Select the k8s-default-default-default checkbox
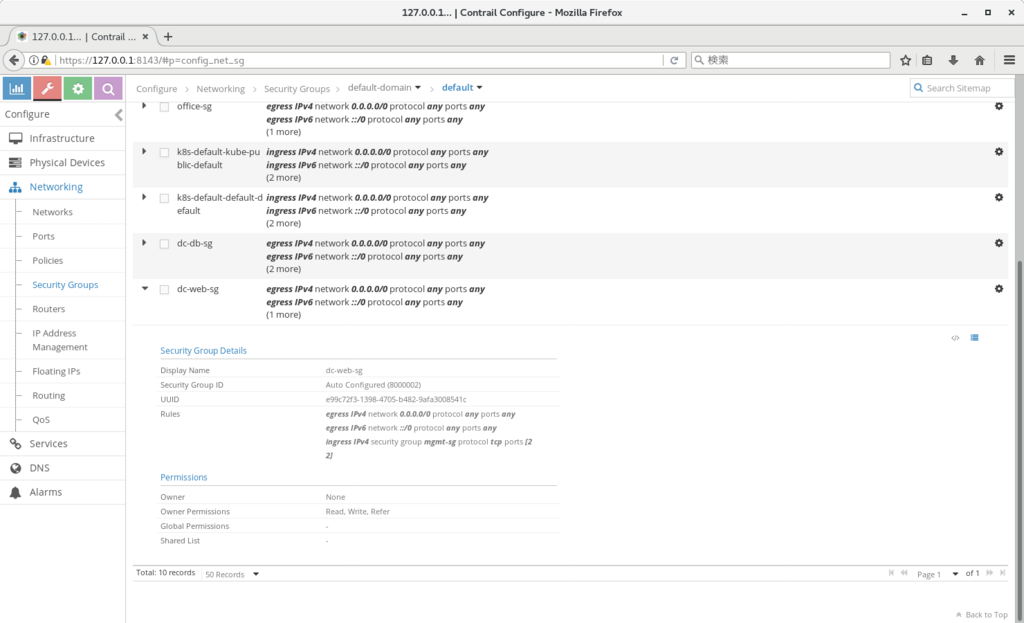 [165, 198]
